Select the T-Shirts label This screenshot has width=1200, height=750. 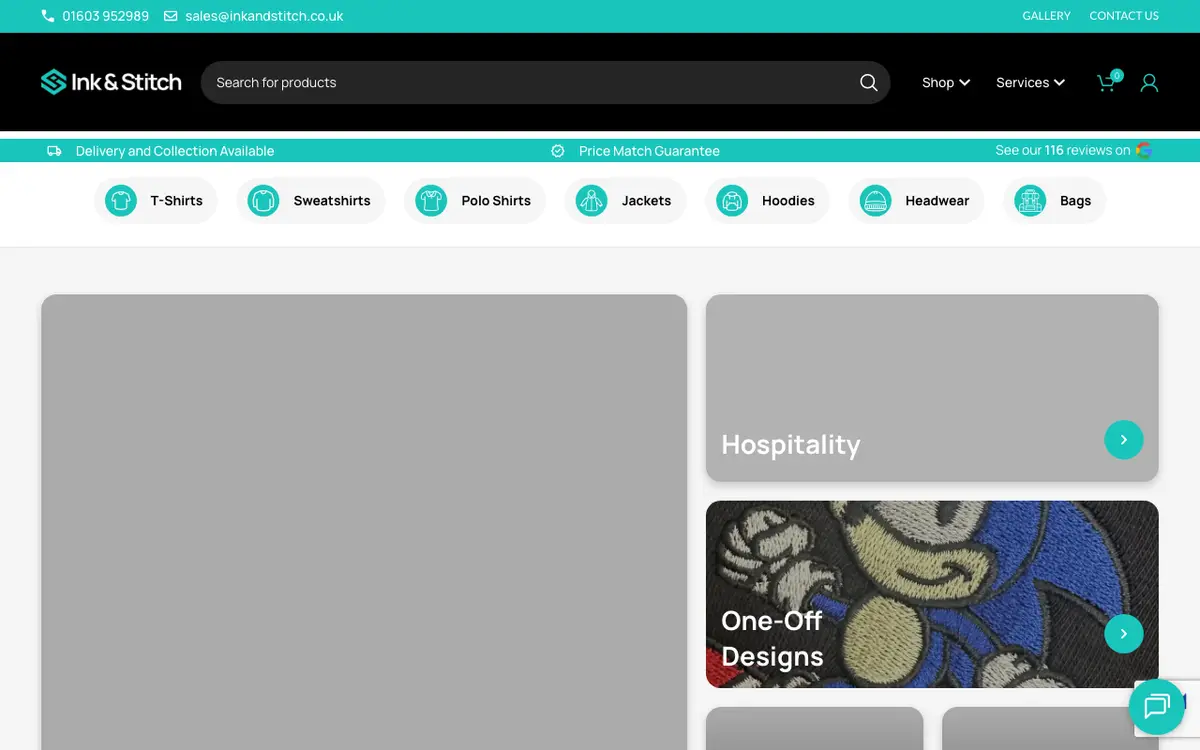tap(177, 201)
